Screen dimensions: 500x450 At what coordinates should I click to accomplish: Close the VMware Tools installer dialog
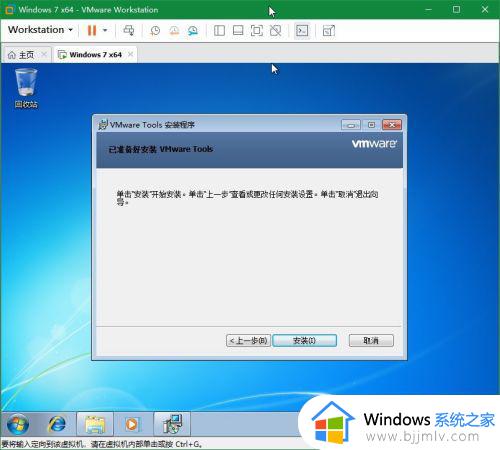point(392,125)
